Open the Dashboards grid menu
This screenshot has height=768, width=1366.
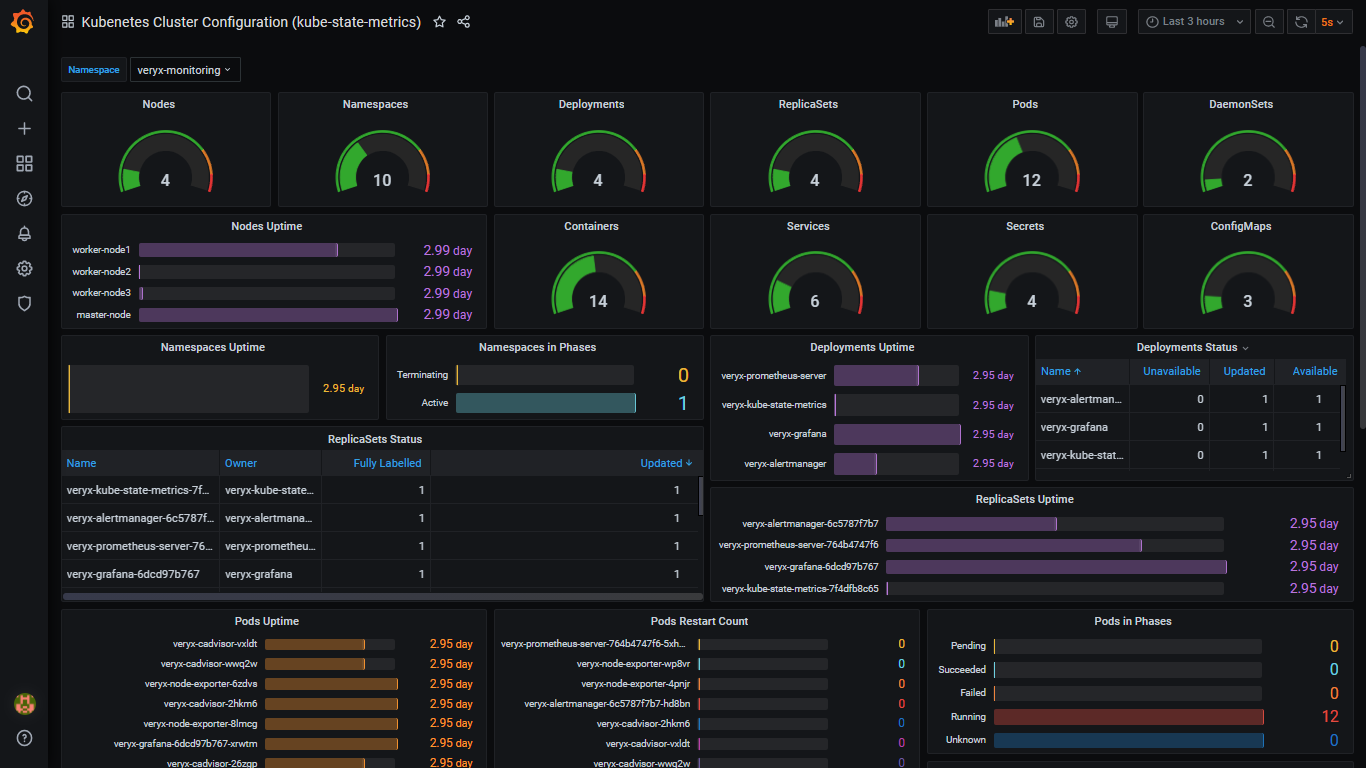click(24, 163)
